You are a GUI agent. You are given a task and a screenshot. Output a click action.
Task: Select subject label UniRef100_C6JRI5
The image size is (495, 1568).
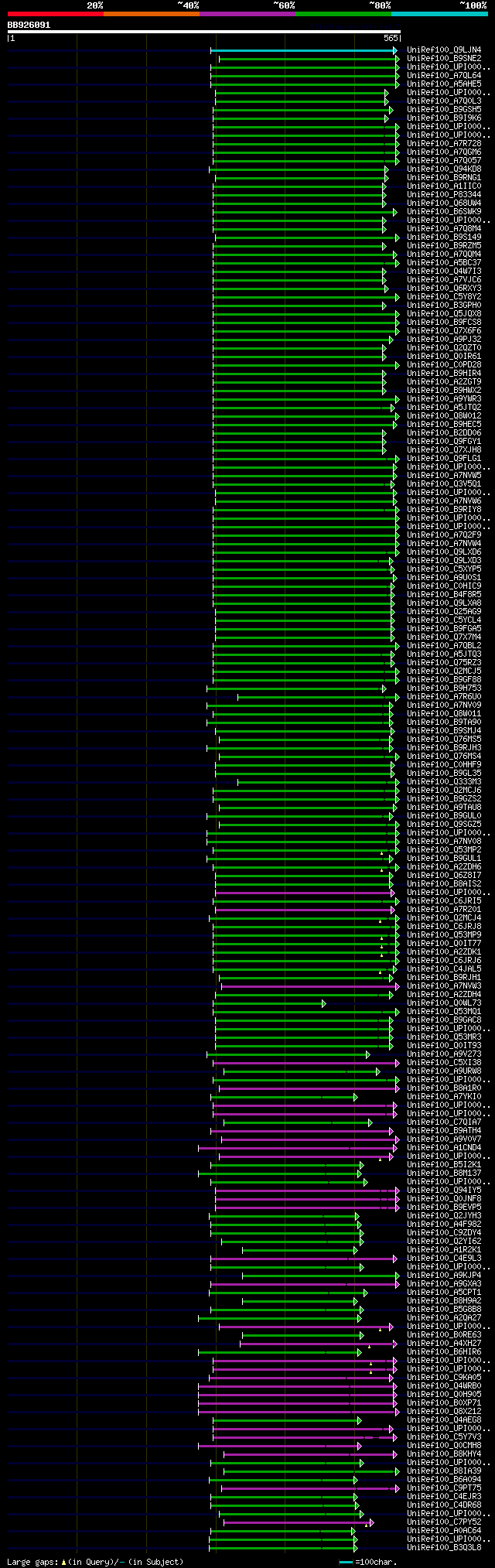pos(444,901)
